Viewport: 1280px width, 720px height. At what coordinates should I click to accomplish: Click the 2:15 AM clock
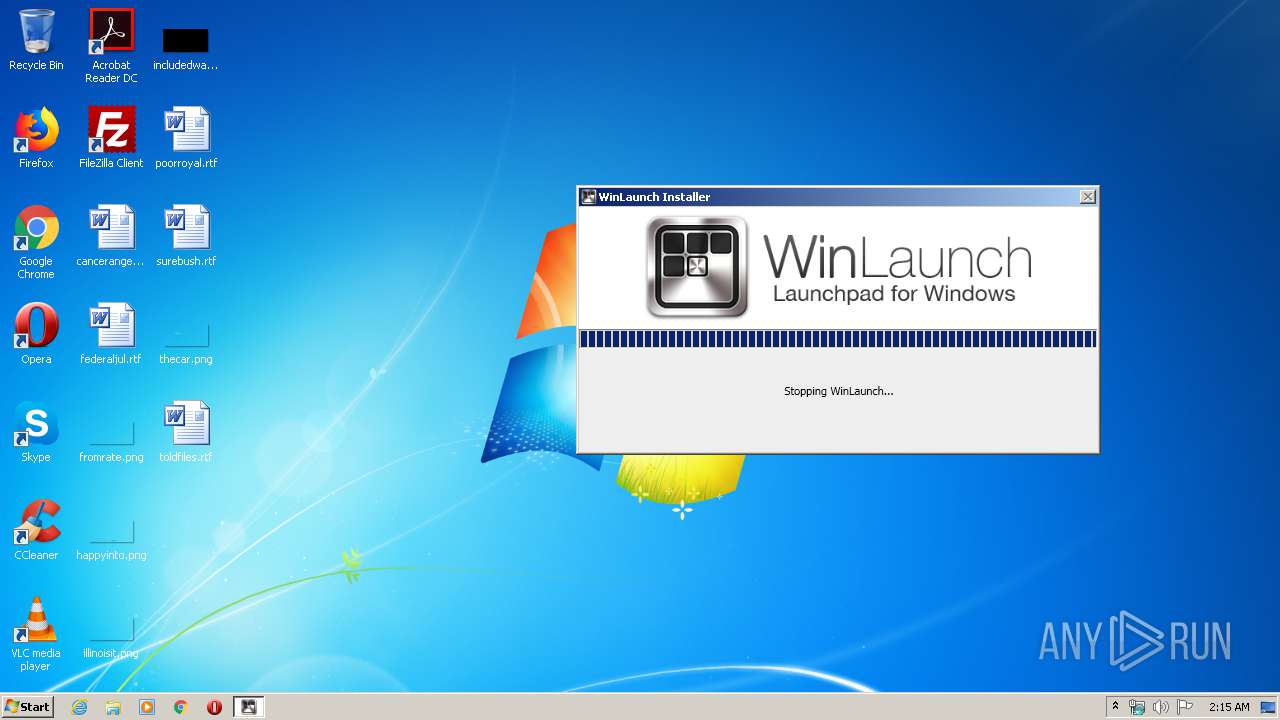tap(1229, 707)
